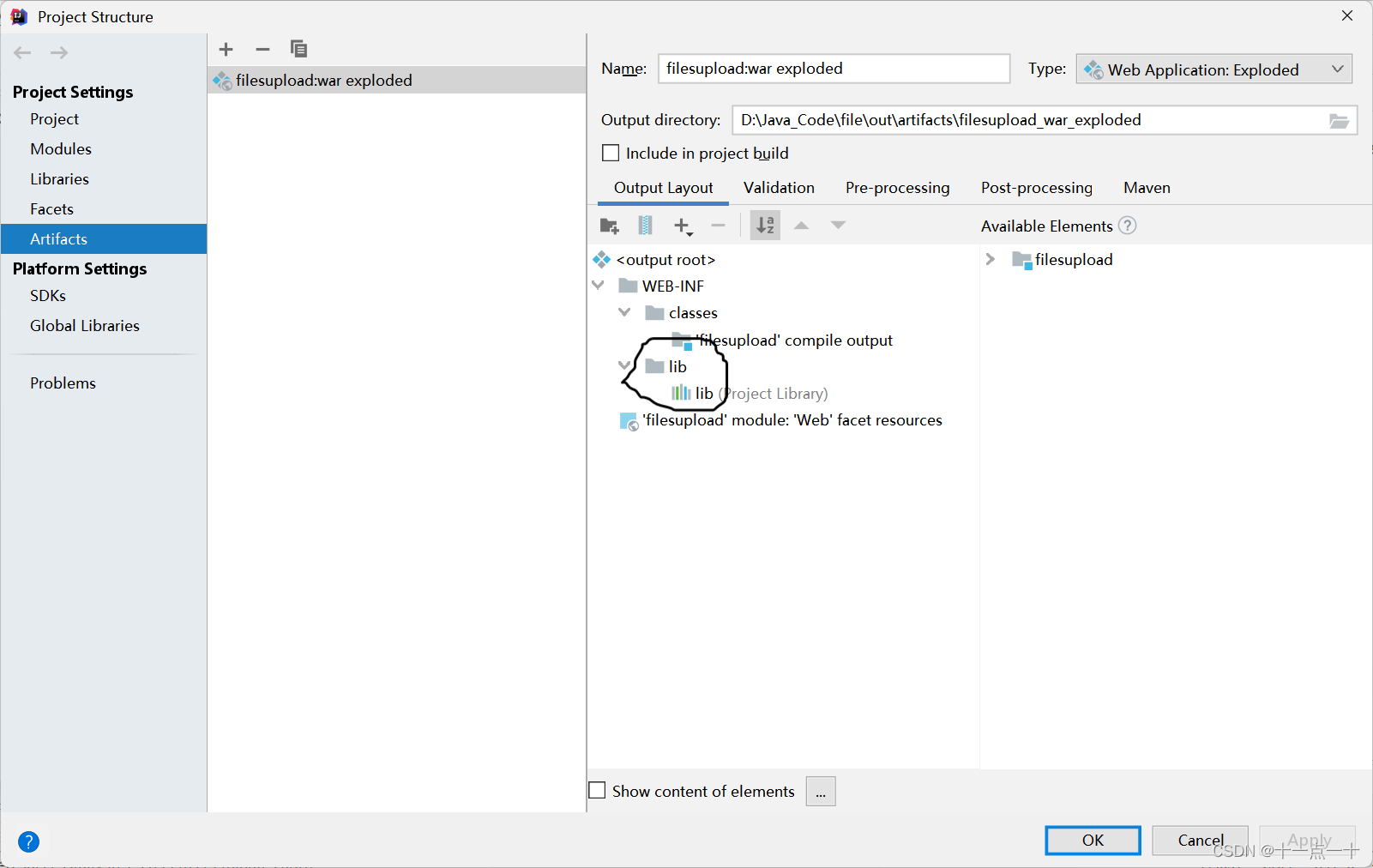Create an archive in the output layout
The image size is (1373, 868).
tap(644, 225)
